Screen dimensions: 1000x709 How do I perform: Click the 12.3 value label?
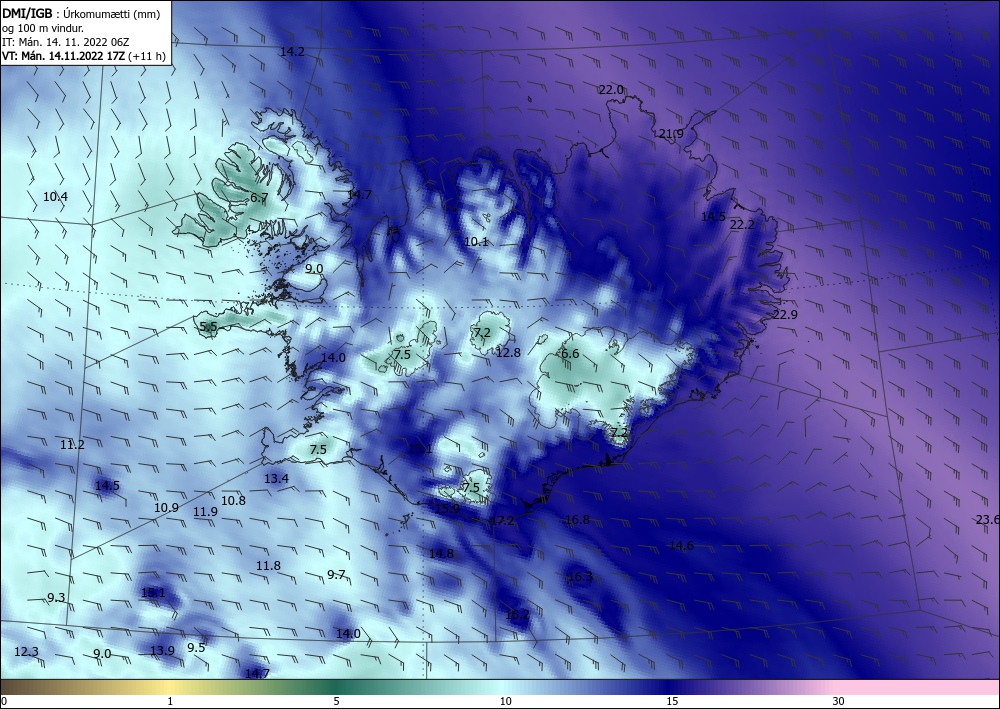pos(26,651)
